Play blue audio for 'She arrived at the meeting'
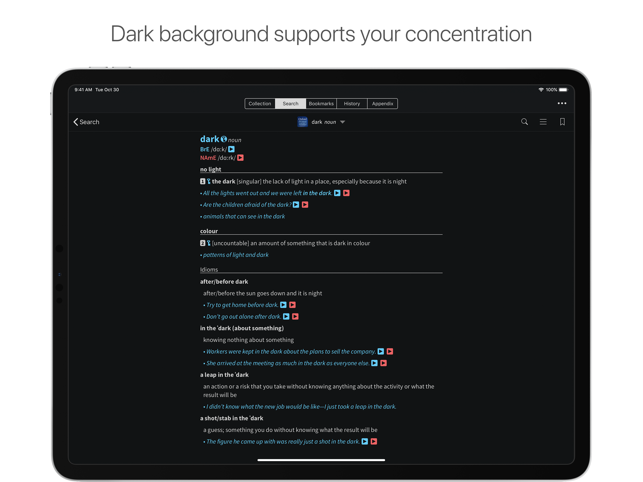643x482 pixels. (374, 363)
